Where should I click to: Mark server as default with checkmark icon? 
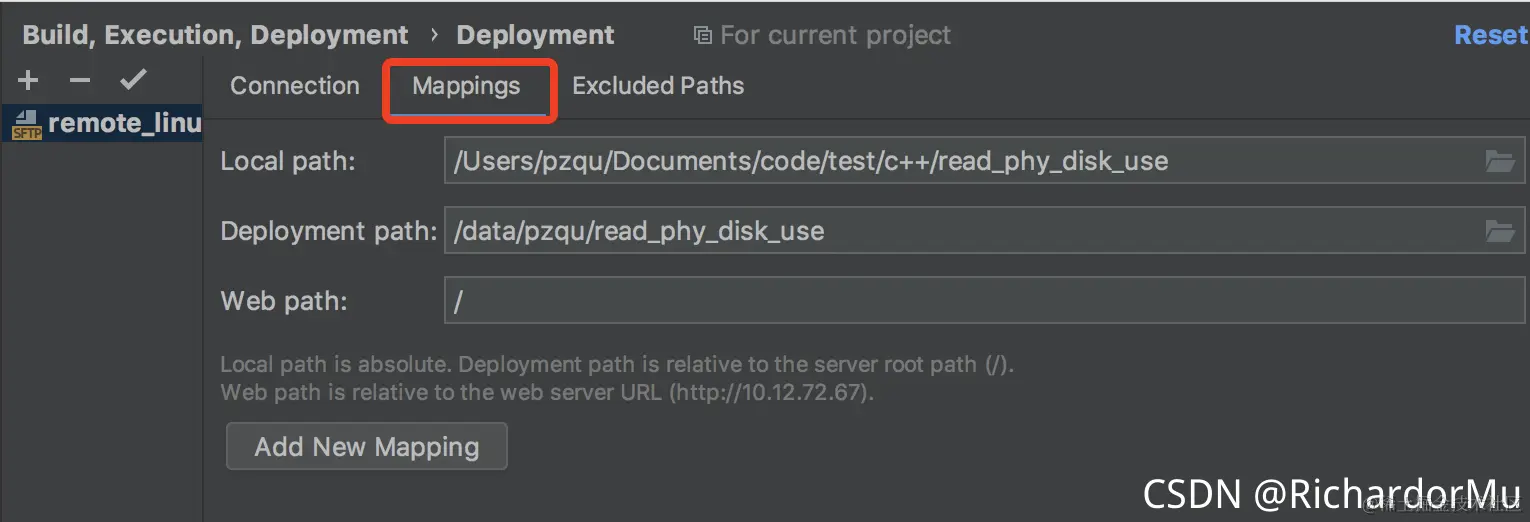pyautogui.click(x=133, y=80)
